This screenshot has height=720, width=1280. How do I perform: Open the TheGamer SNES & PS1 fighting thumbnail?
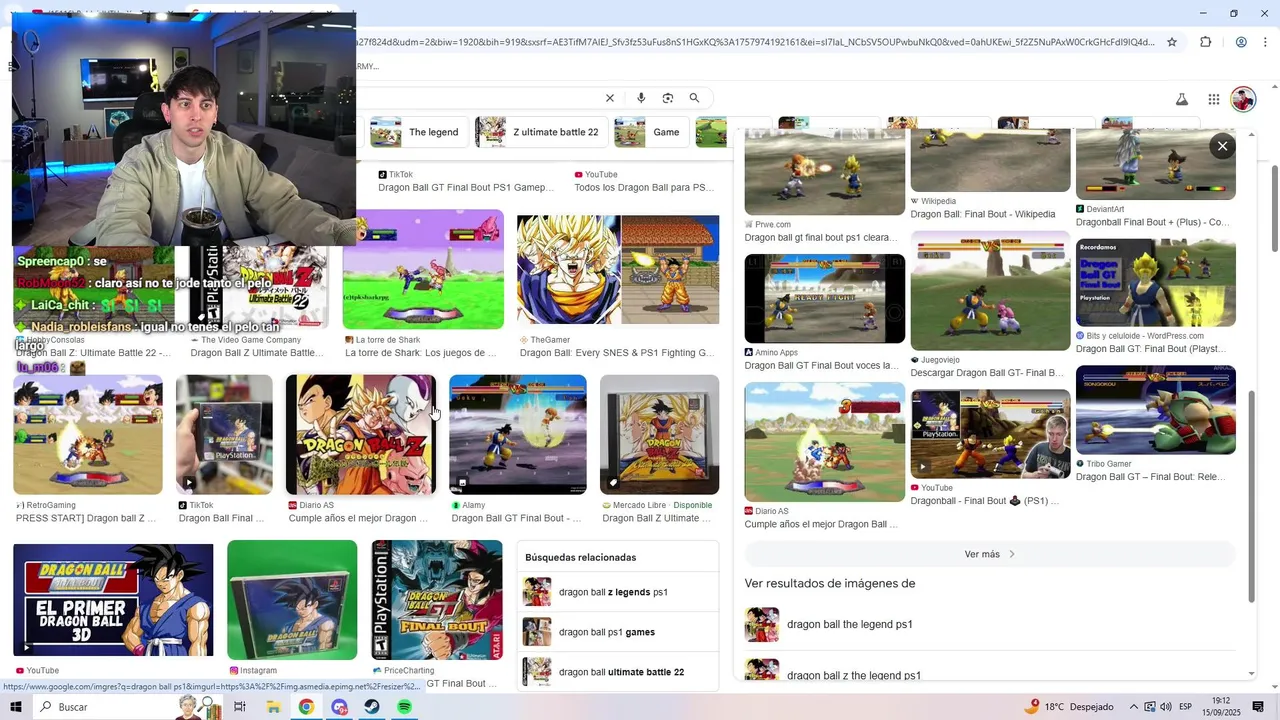(618, 270)
